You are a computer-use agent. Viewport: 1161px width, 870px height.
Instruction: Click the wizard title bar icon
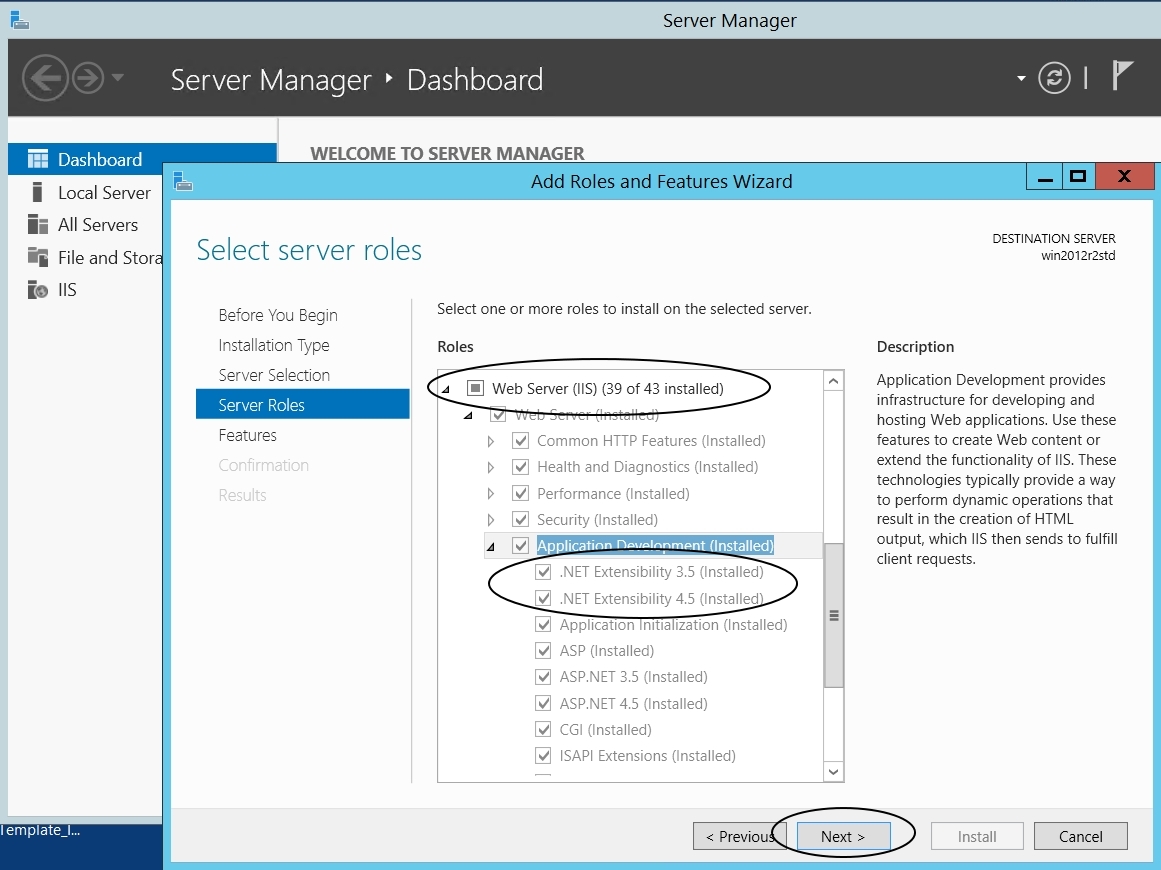pyautogui.click(x=183, y=181)
